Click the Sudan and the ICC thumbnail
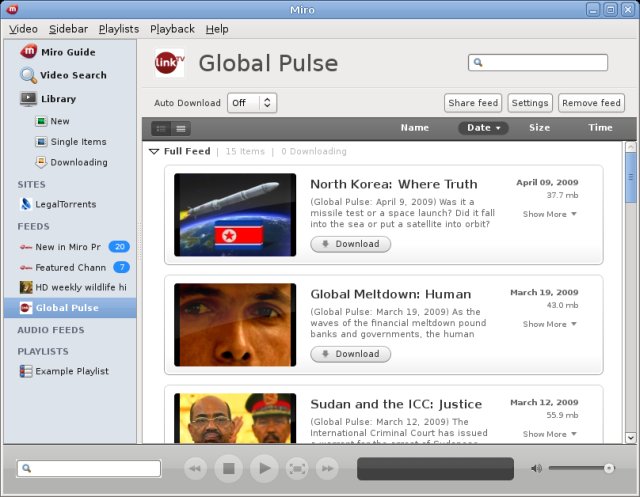640x497 pixels. [x=235, y=418]
